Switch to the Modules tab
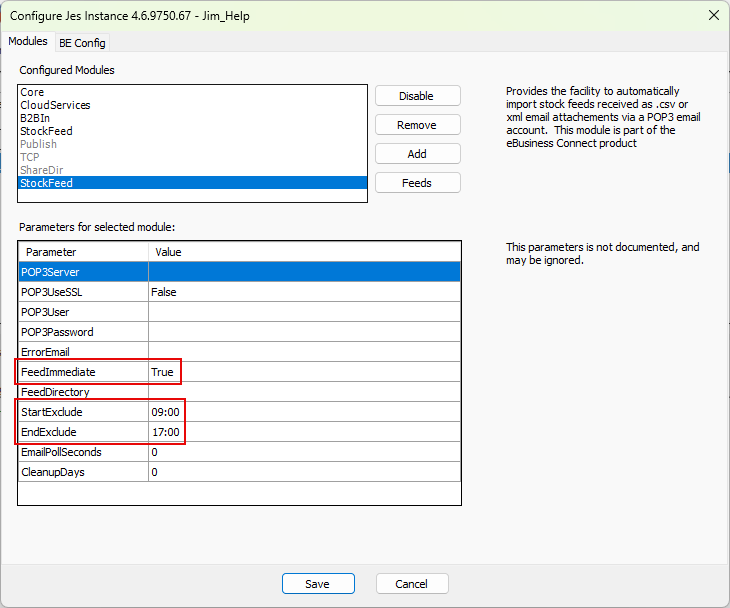 [x=28, y=41]
